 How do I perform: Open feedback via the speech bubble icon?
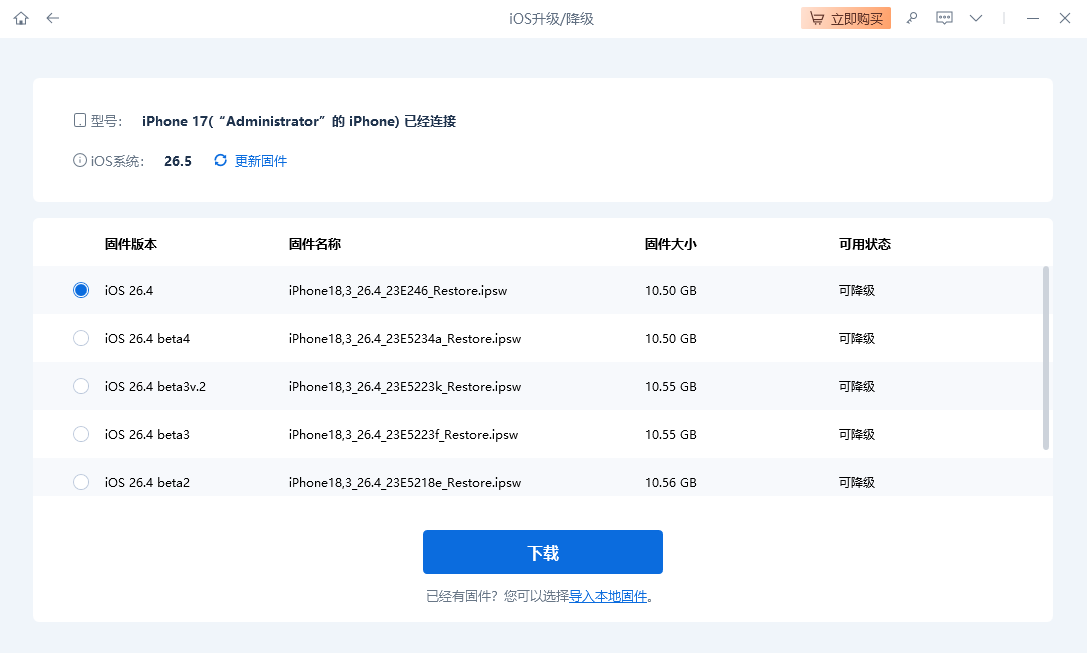[x=944, y=18]
